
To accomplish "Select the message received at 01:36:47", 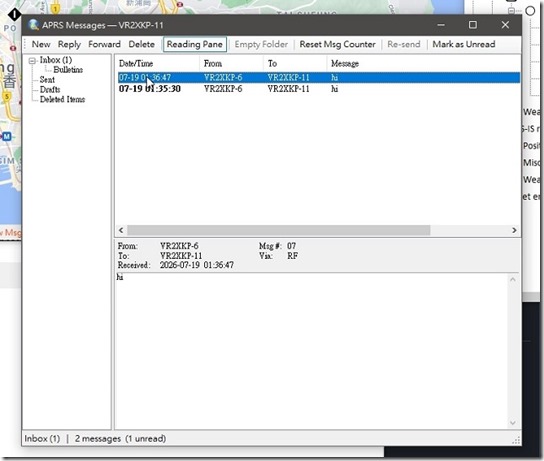I will click(318, 77).
